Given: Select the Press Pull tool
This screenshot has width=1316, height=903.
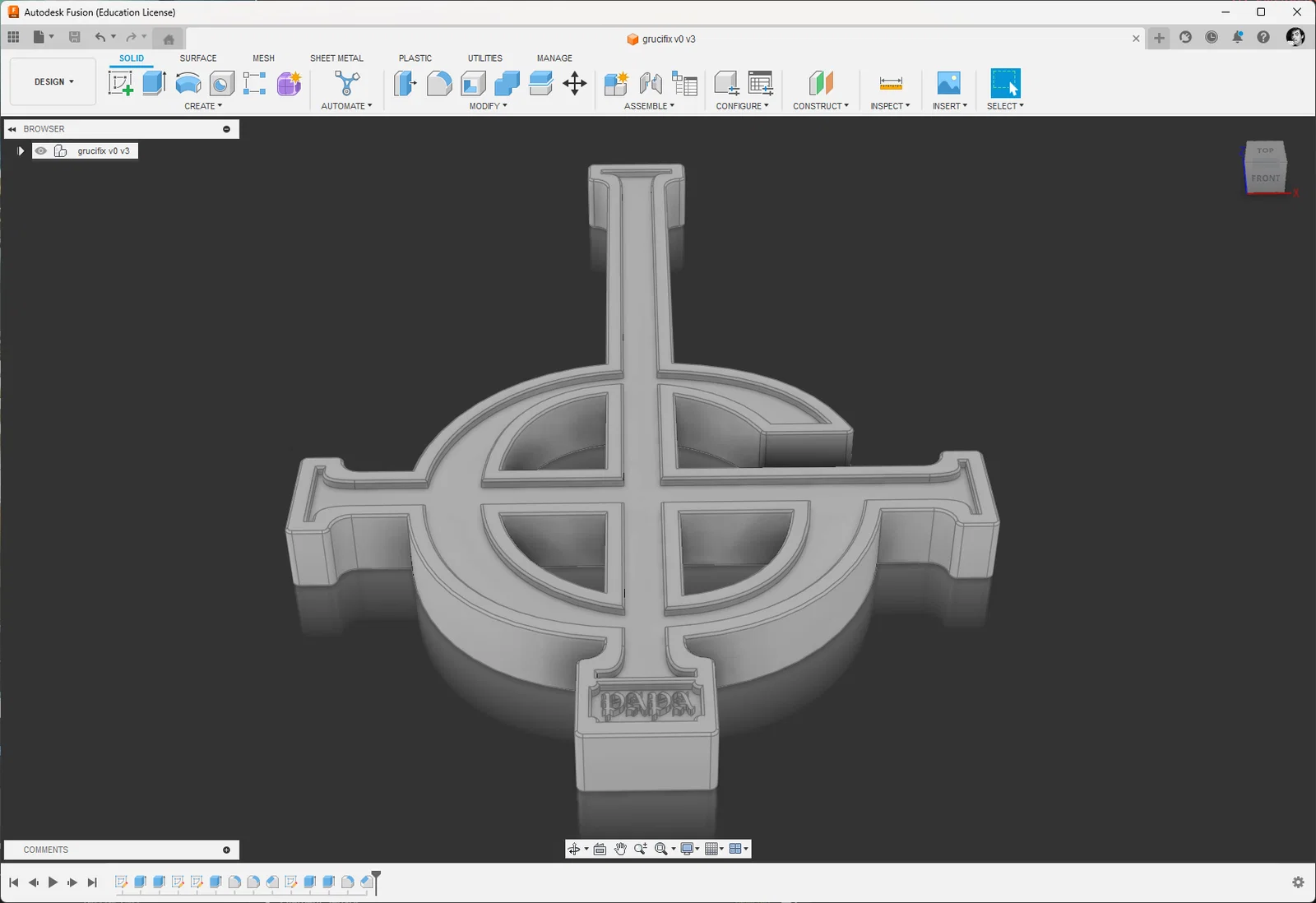Looking at the screenshot, I should pos(405,83).
